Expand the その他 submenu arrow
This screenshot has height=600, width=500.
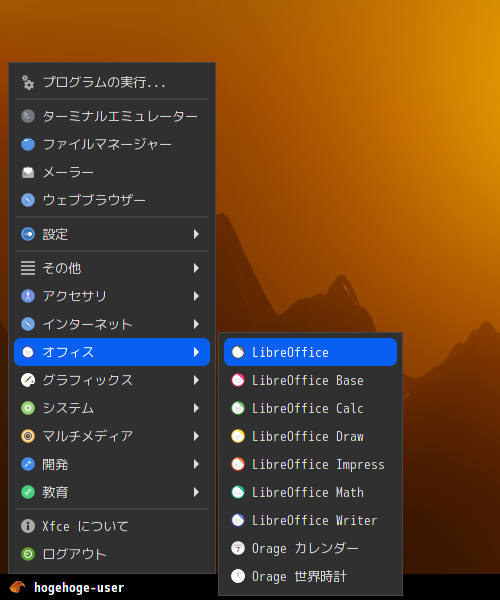196,268
